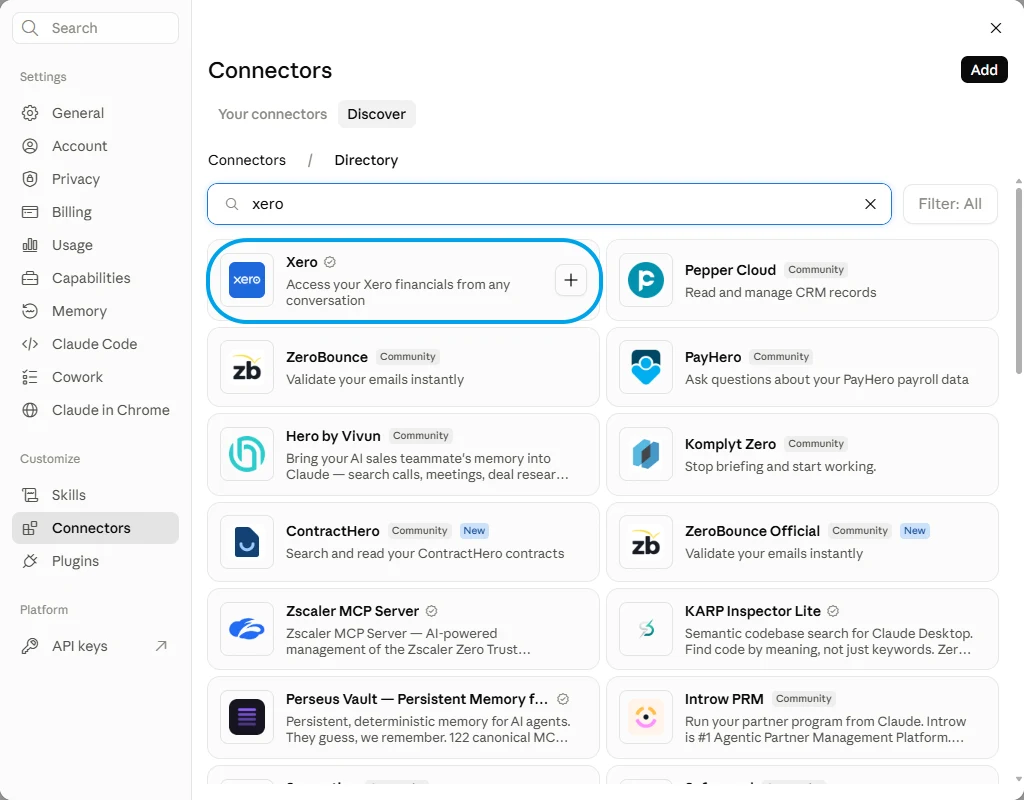Open the Perseus Vault connector title
This screenshot has width=1024, height=800.
coord(417,699)
